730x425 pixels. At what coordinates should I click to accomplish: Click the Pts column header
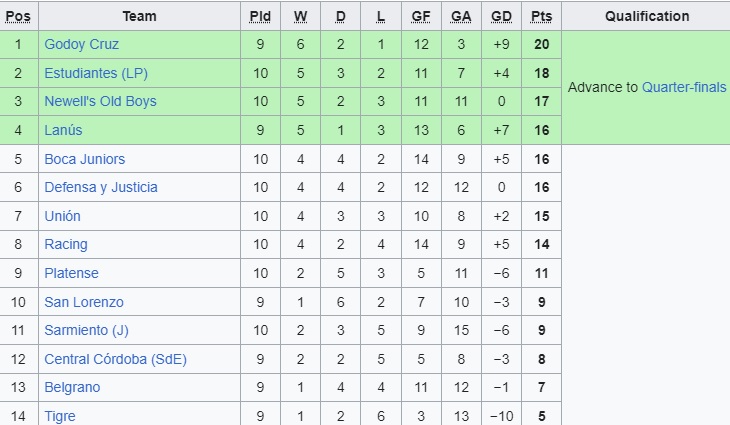[x=541, y=16]
